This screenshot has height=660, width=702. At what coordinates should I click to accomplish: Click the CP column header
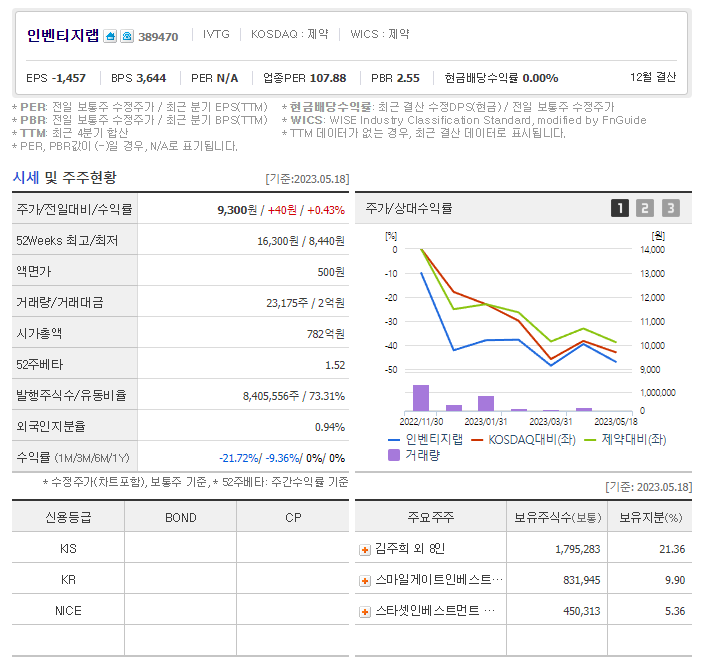[x=293, y=518]
